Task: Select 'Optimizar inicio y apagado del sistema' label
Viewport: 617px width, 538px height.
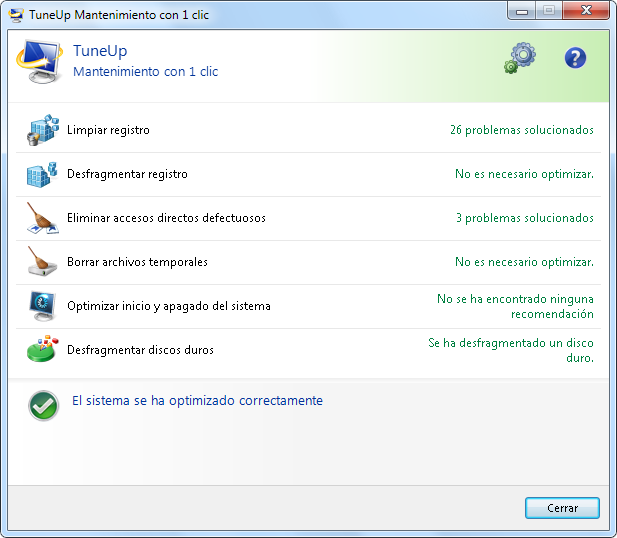Action: [x=169, y=306]
